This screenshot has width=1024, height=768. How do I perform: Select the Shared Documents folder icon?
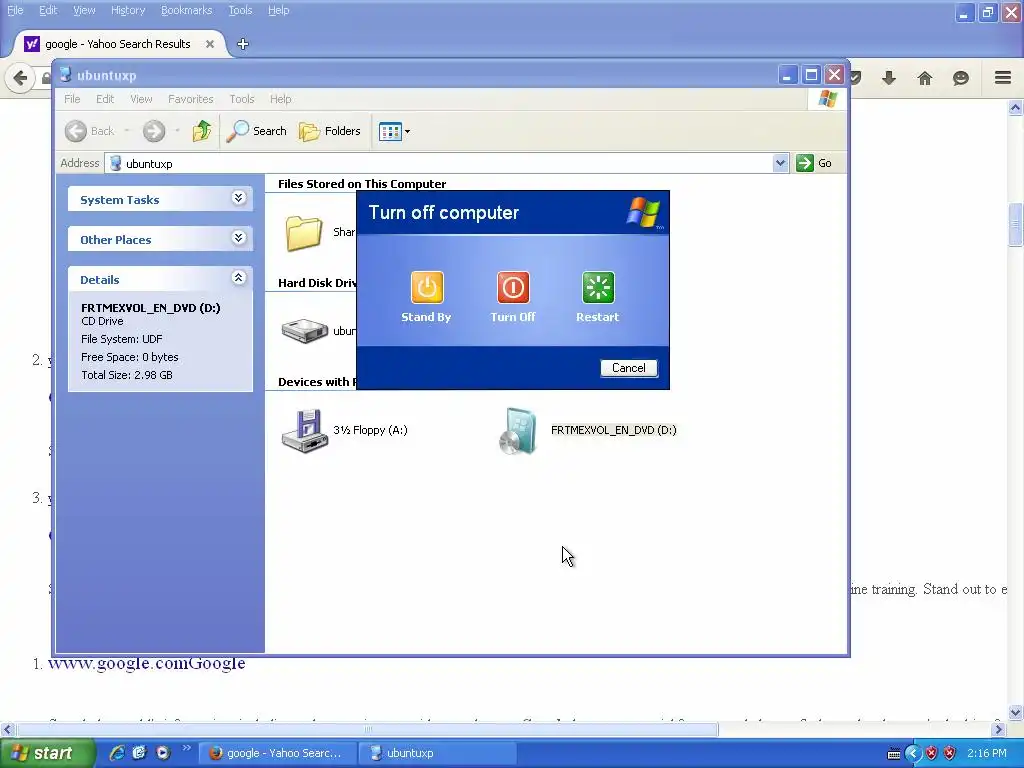tap(304, 233)
